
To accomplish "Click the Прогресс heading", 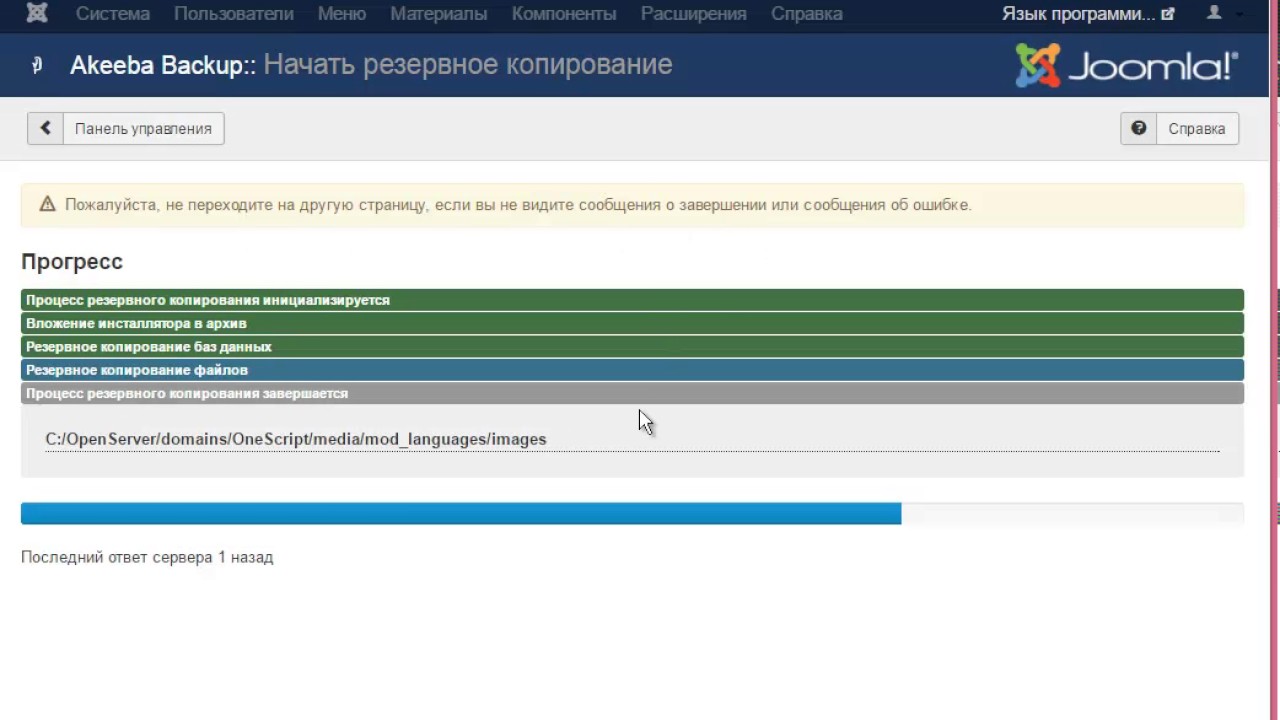I will click(x=72, y=261).
